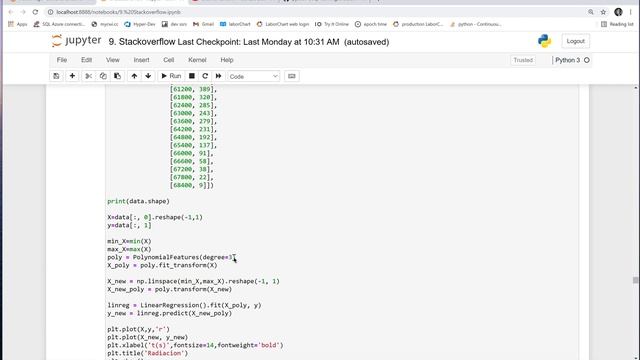Image resolution: width=640 pixels, height=360 pixels.
Task: Click the X_new = np.linspace line
Action: [x=193, y=281]
